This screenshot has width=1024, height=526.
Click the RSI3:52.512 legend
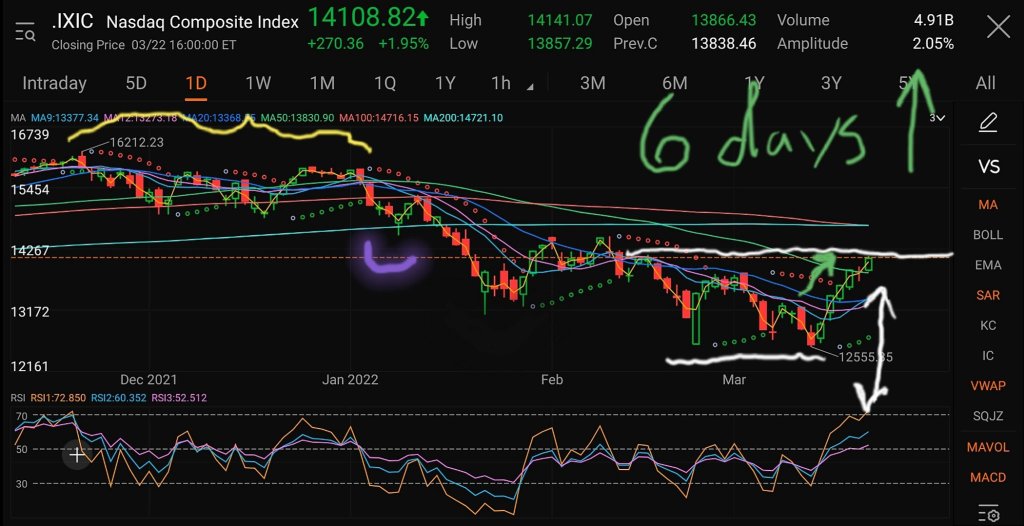coord(178,397)
